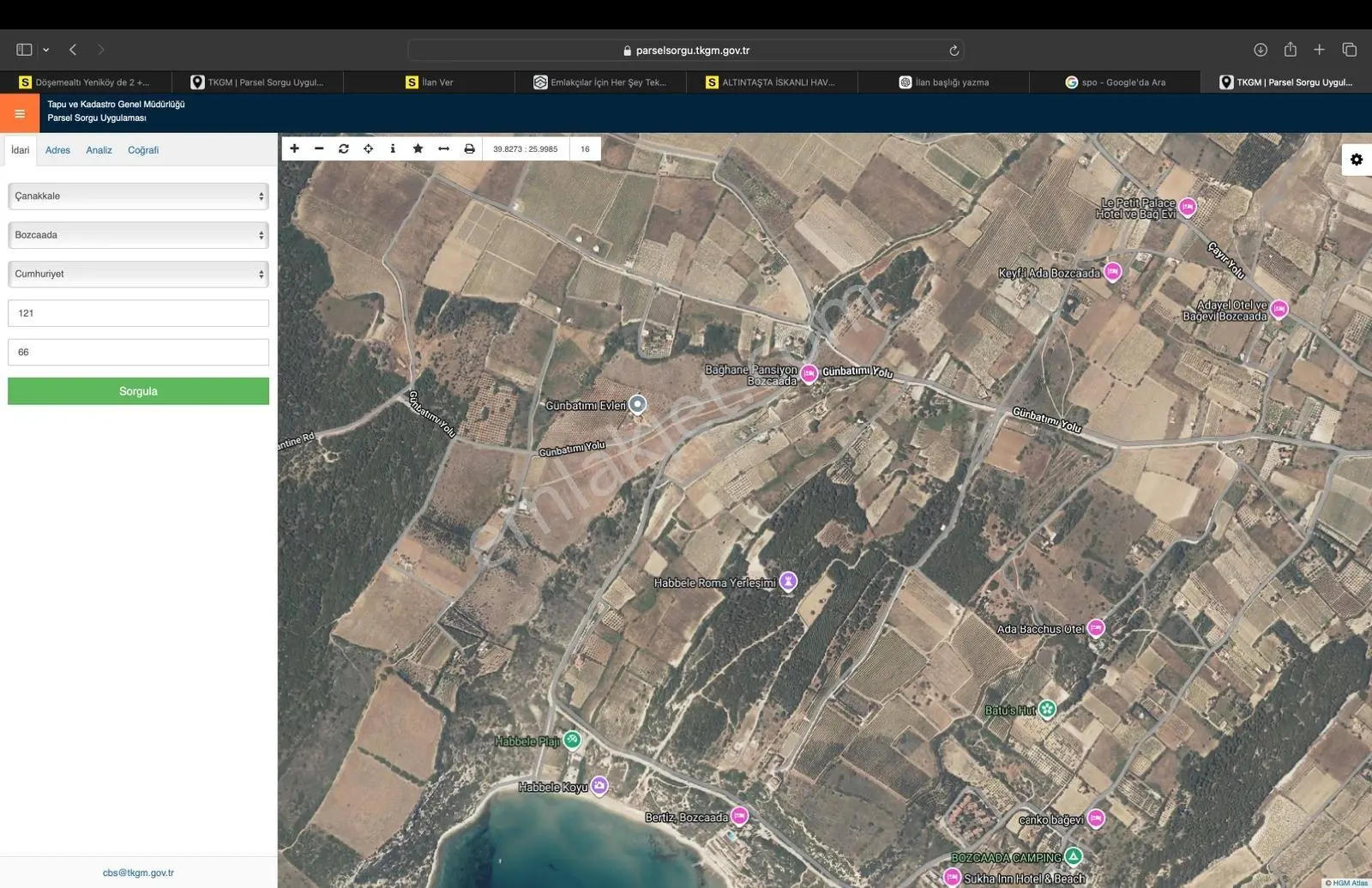
Task: Reload page via Safari address bar icon
Action: [x=954, y=51]
